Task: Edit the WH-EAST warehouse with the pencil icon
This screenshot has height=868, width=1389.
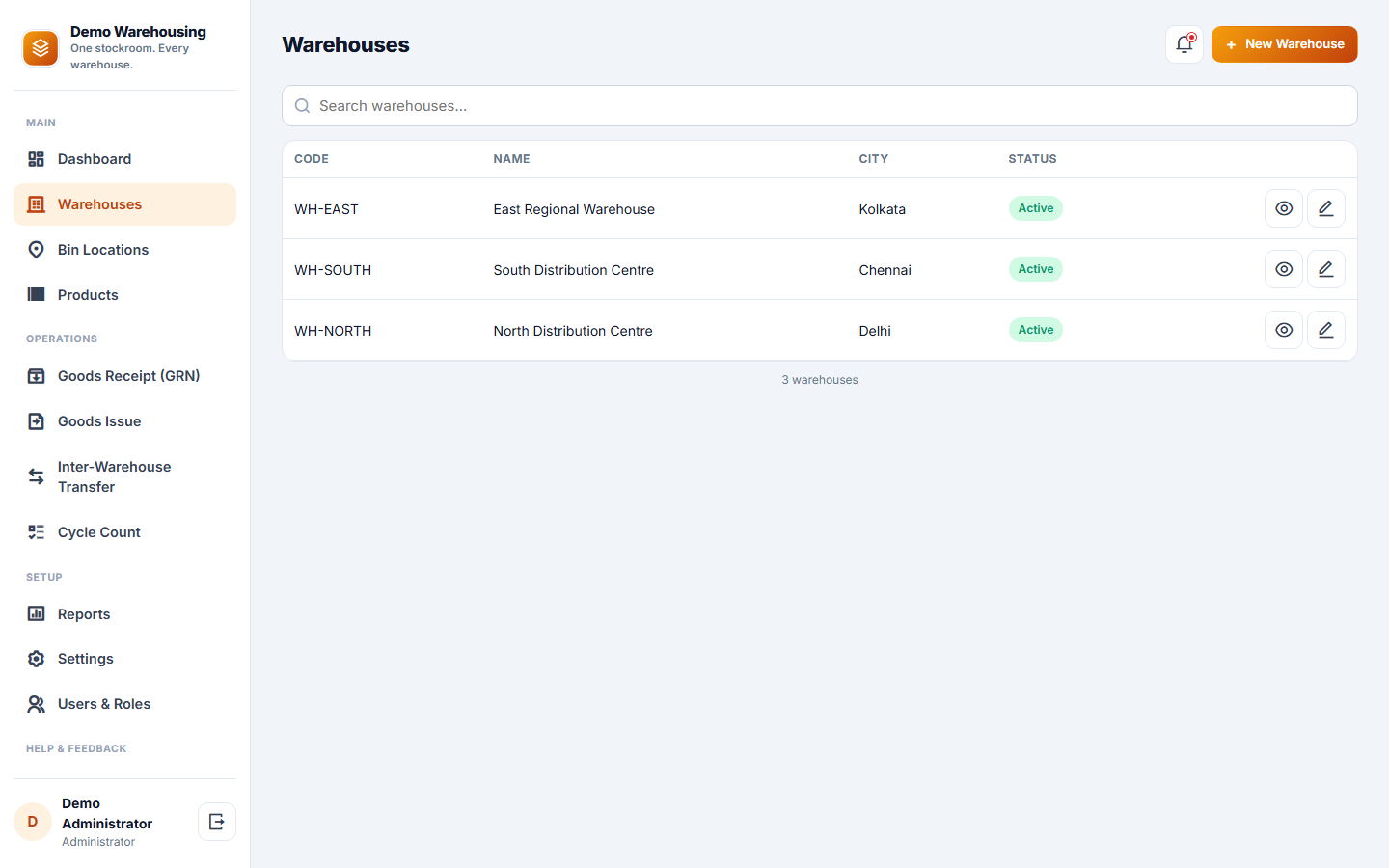Action: point(1326,208)
